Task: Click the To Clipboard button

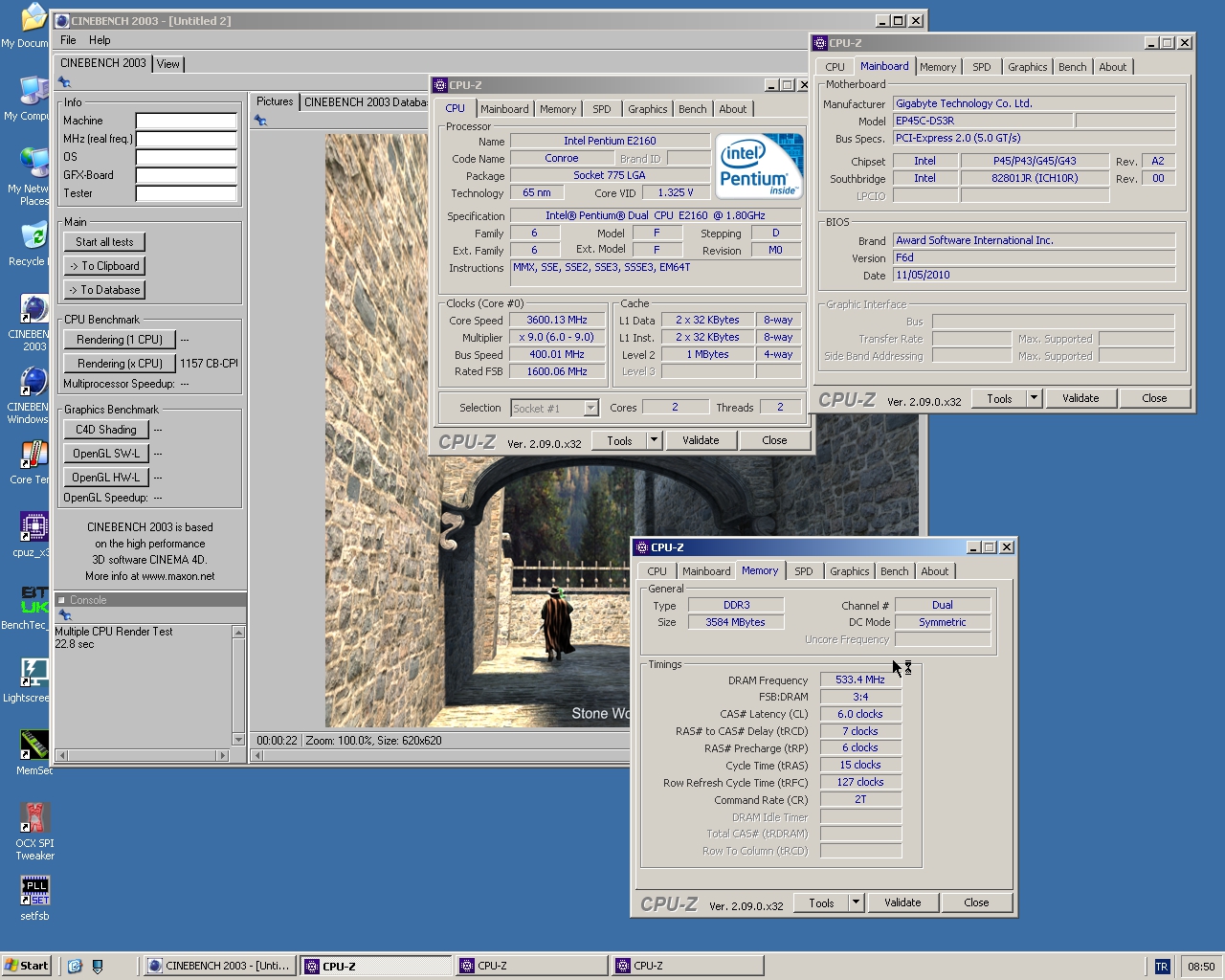Action: 104,266
